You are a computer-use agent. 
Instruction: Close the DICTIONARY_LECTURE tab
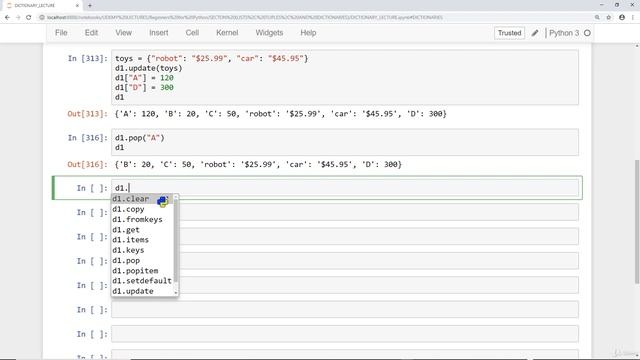click(77, 5)
